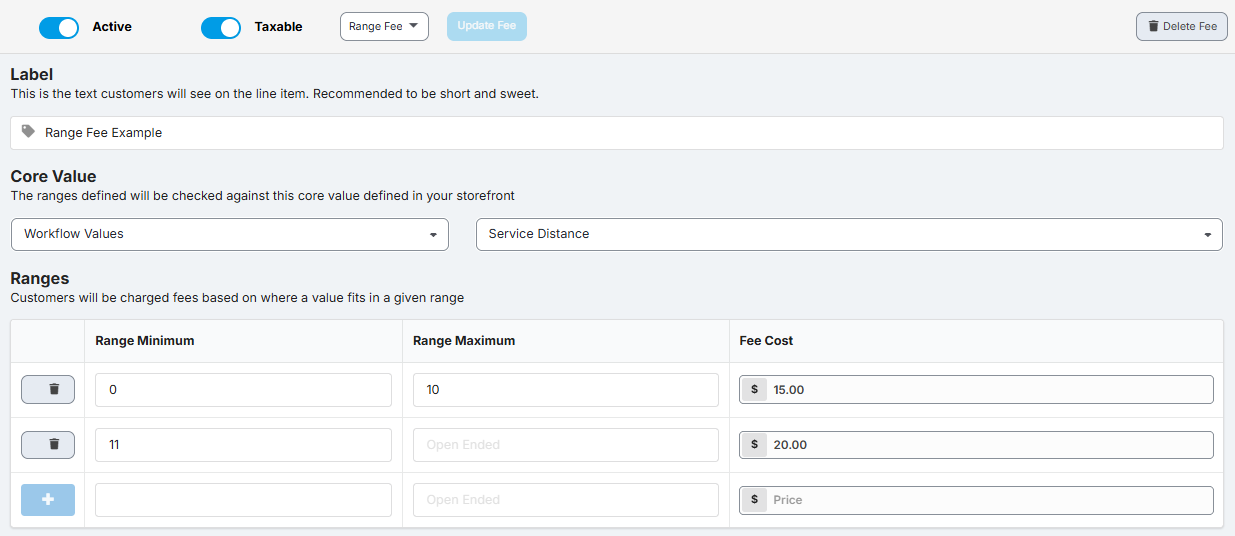Open the Service Distance dropdown
Screen dimensions: 1235x536
tap(849, 234)
